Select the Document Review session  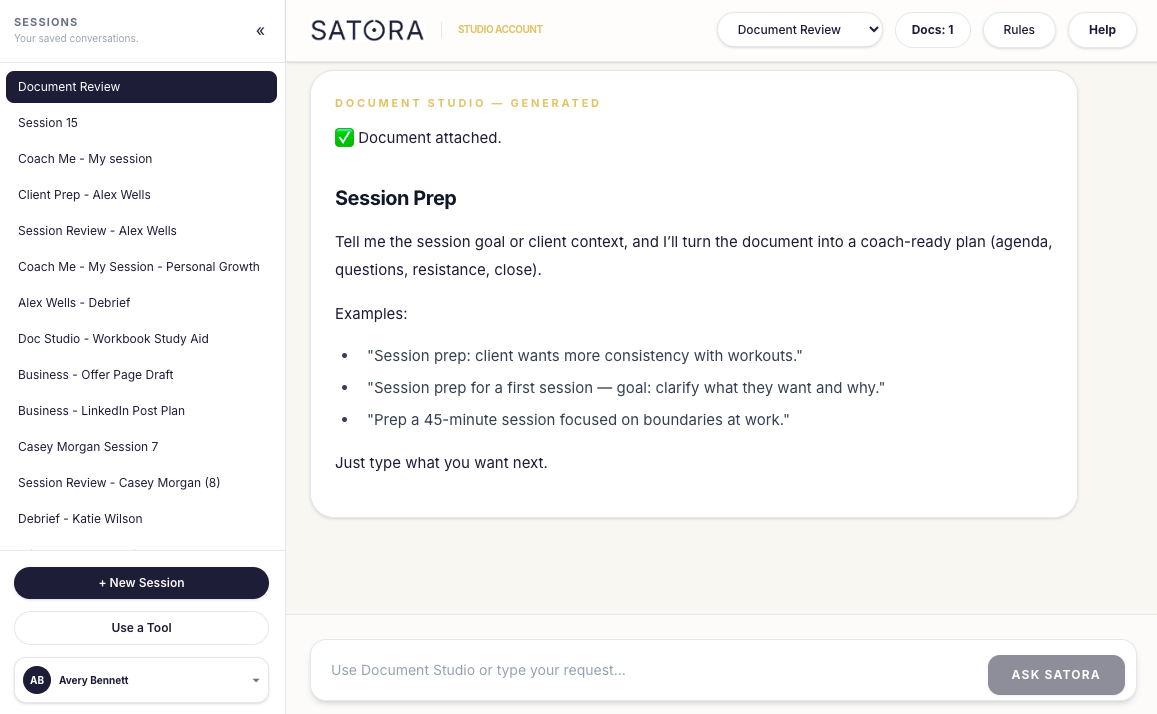pyautogui.click(x=141, y=87)
